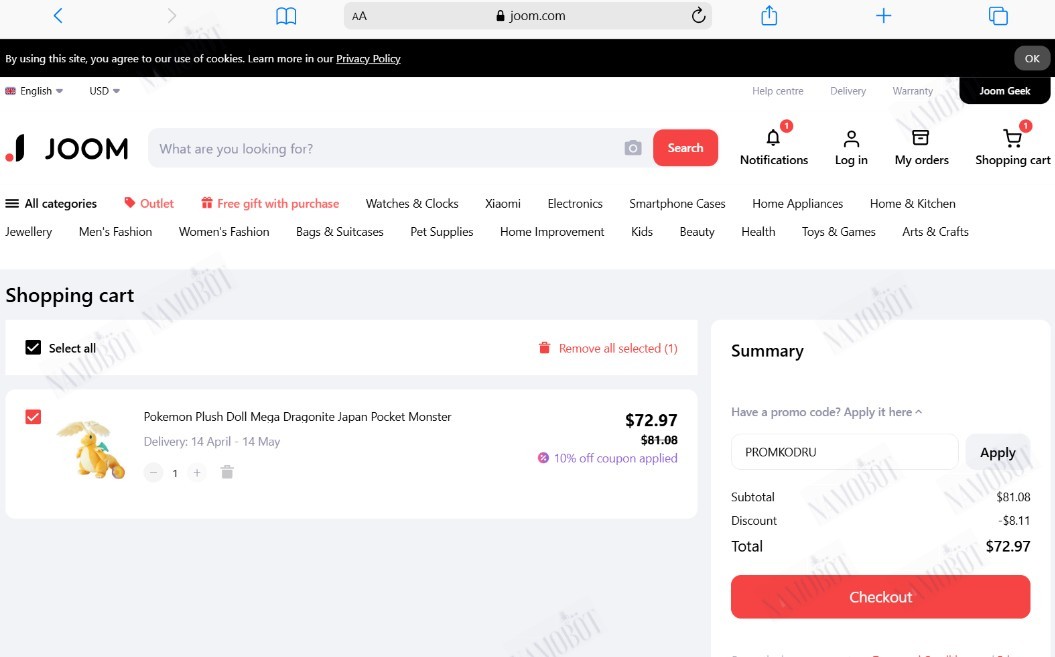The width and height of the screenshot is (1055, 657).
Task: Click the Log in person icon
Action: pyautogui.click(x=851, y=139)
